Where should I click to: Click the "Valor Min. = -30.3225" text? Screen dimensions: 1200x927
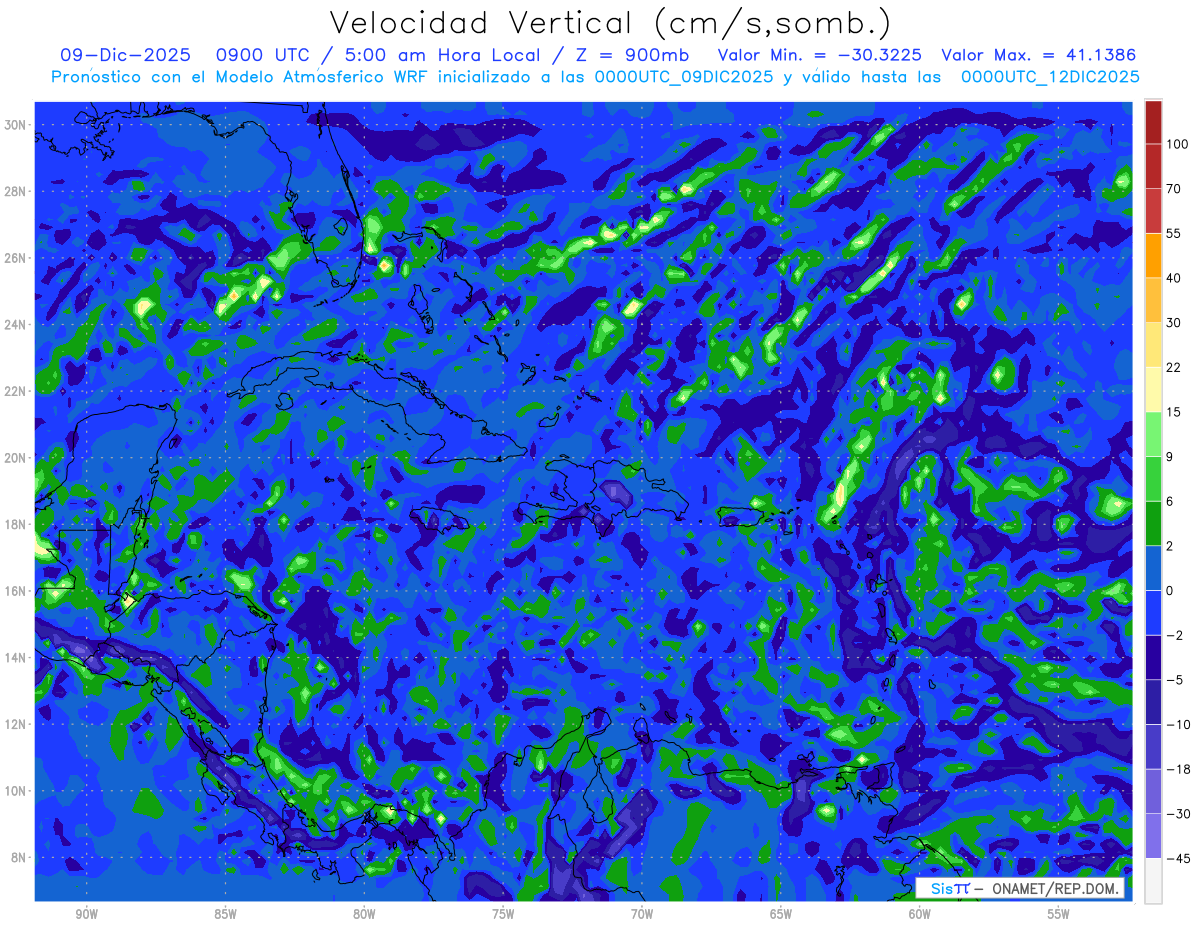click(820, 55)
